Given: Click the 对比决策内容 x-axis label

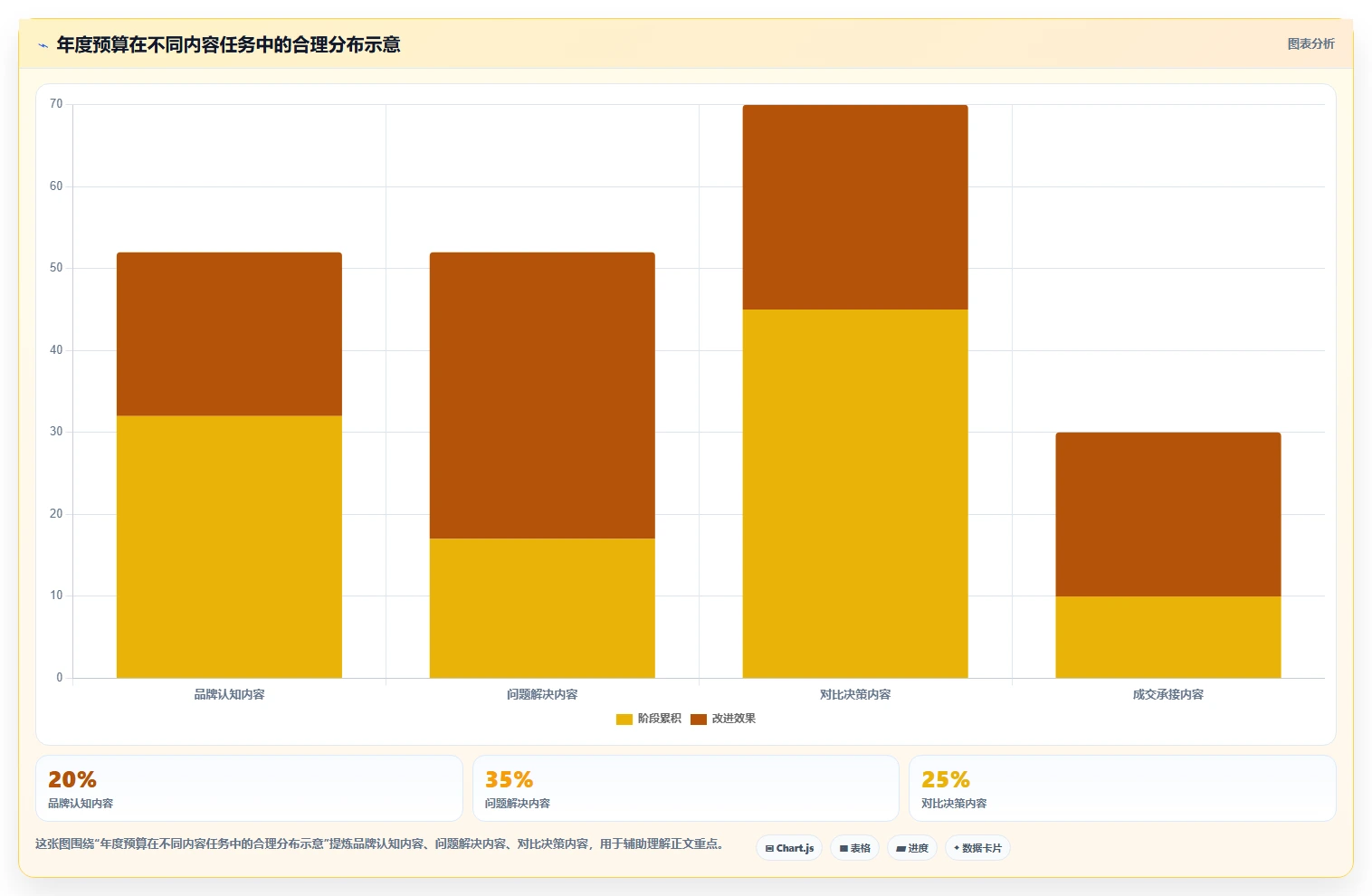Looking at the screenshot, I should point(855,694).
